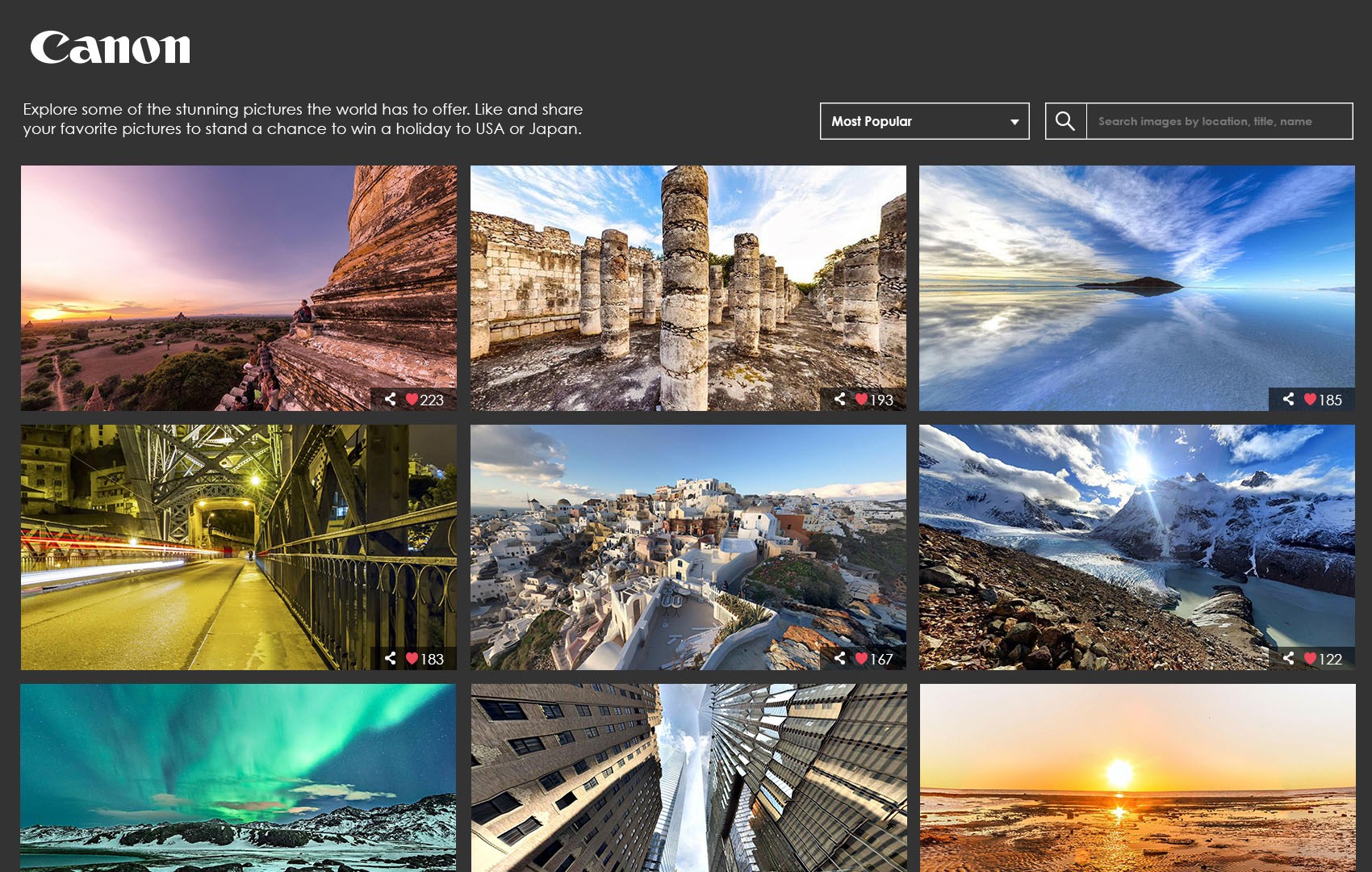Like the night bridge photo showing 183
This screenshot has height=872, width=1372.
click(x=412, y=658)
